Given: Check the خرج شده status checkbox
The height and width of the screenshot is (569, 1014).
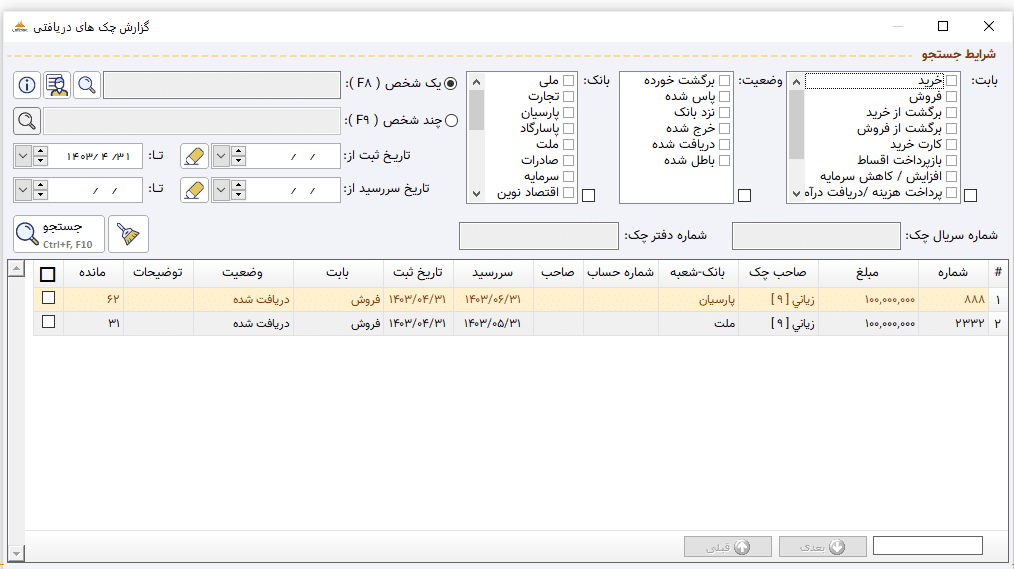Looking at the screenshot, I should pyautogui.click(x=724, y=129).
